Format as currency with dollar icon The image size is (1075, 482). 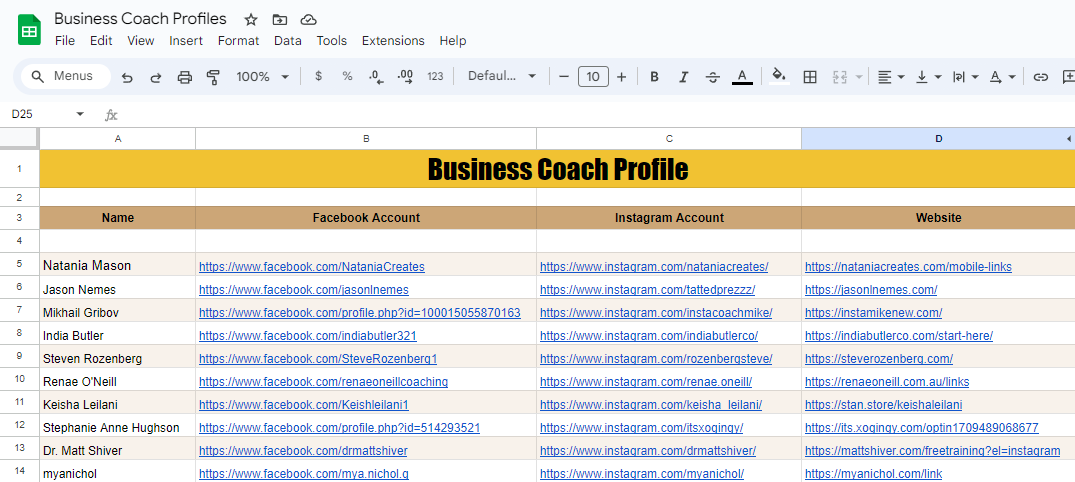(318, 77)
